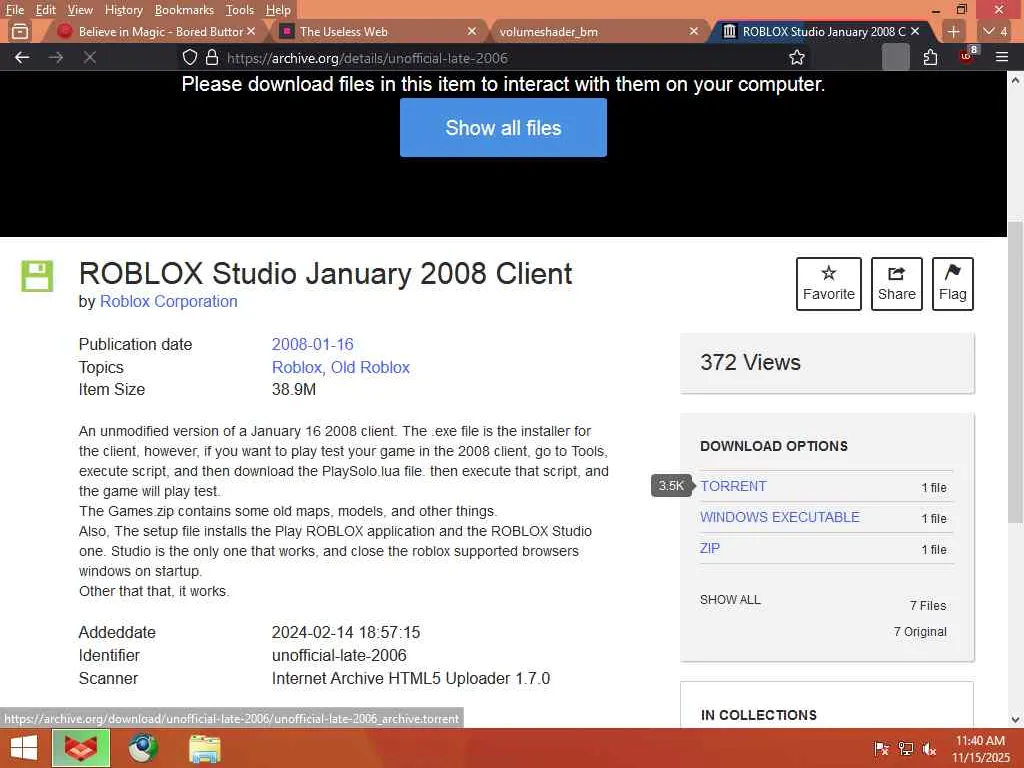Open the uBlock Origin extension icon
Image resolution: width=1024 pixels, height=768 pixels.
(x=967, y=56)
